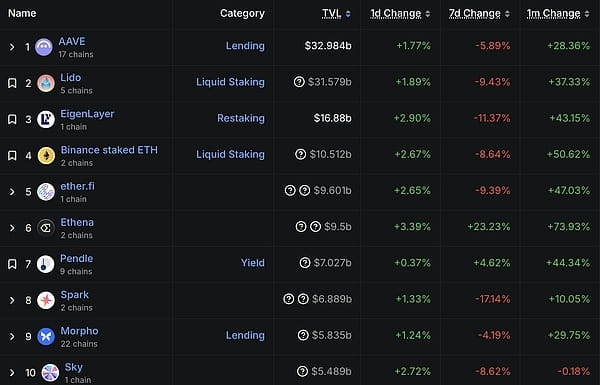Toggle bookmark for Lido
This screenshot has width=600, height=385.
click(x=12, y=83)
